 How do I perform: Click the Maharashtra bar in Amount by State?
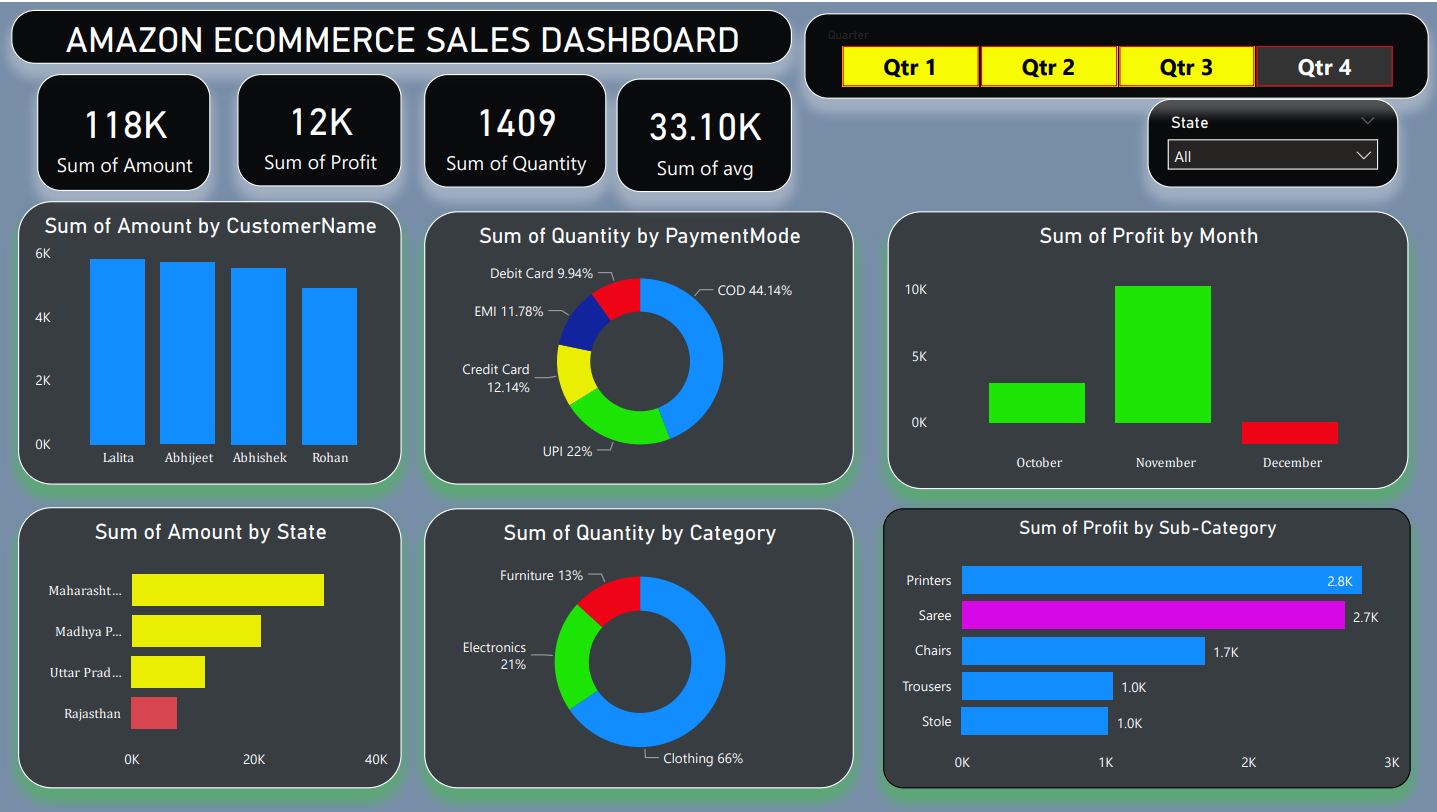[x=227, y=590]
